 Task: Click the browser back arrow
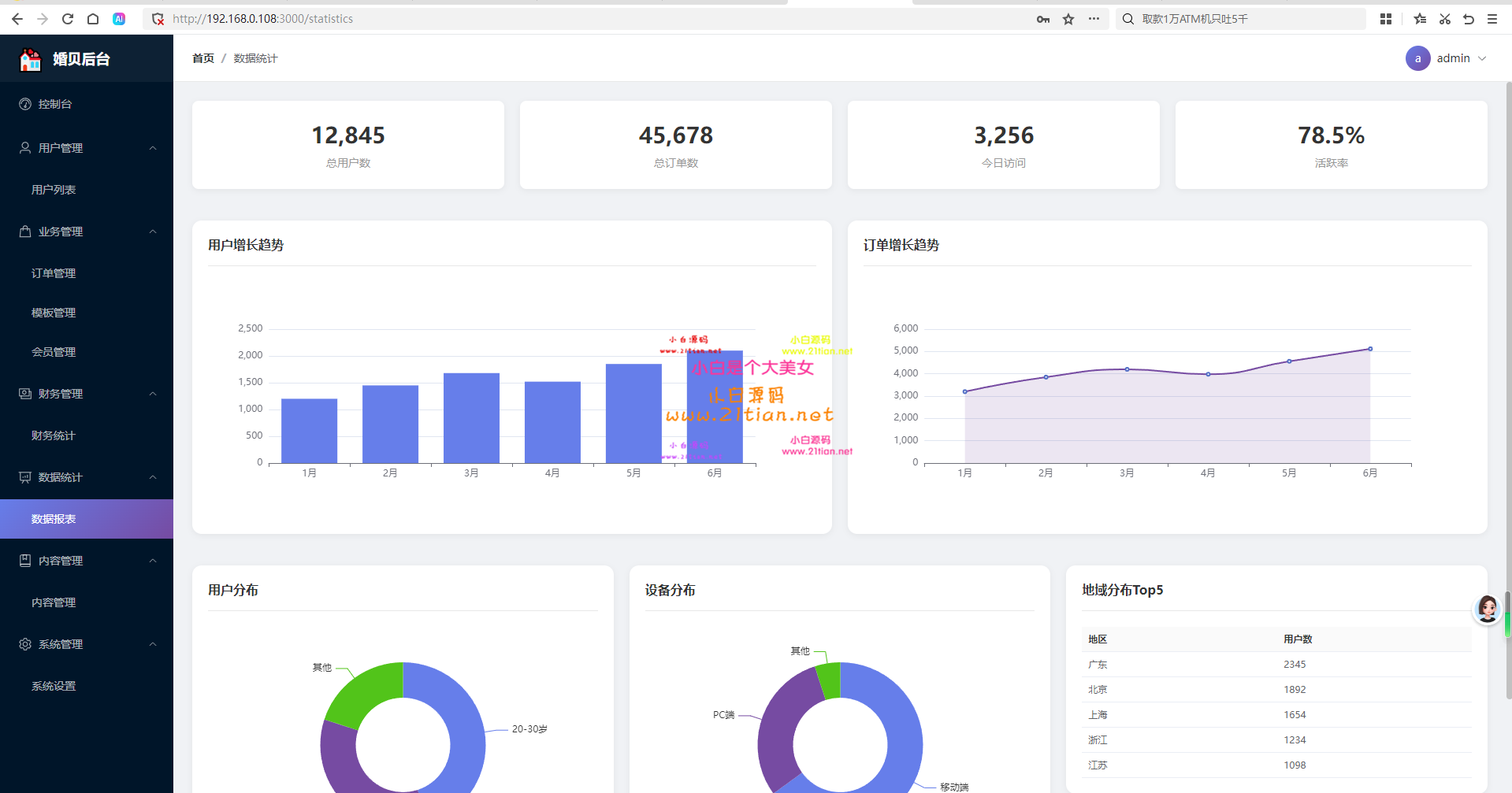[17, 19]
